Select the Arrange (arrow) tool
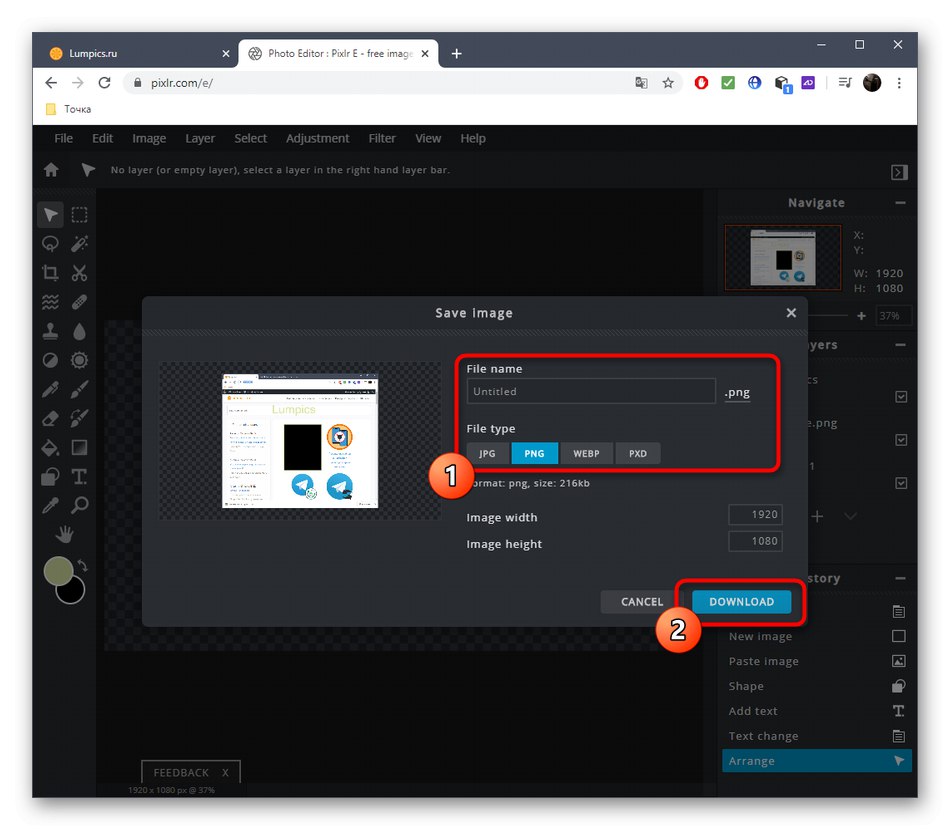 [50, 215]
